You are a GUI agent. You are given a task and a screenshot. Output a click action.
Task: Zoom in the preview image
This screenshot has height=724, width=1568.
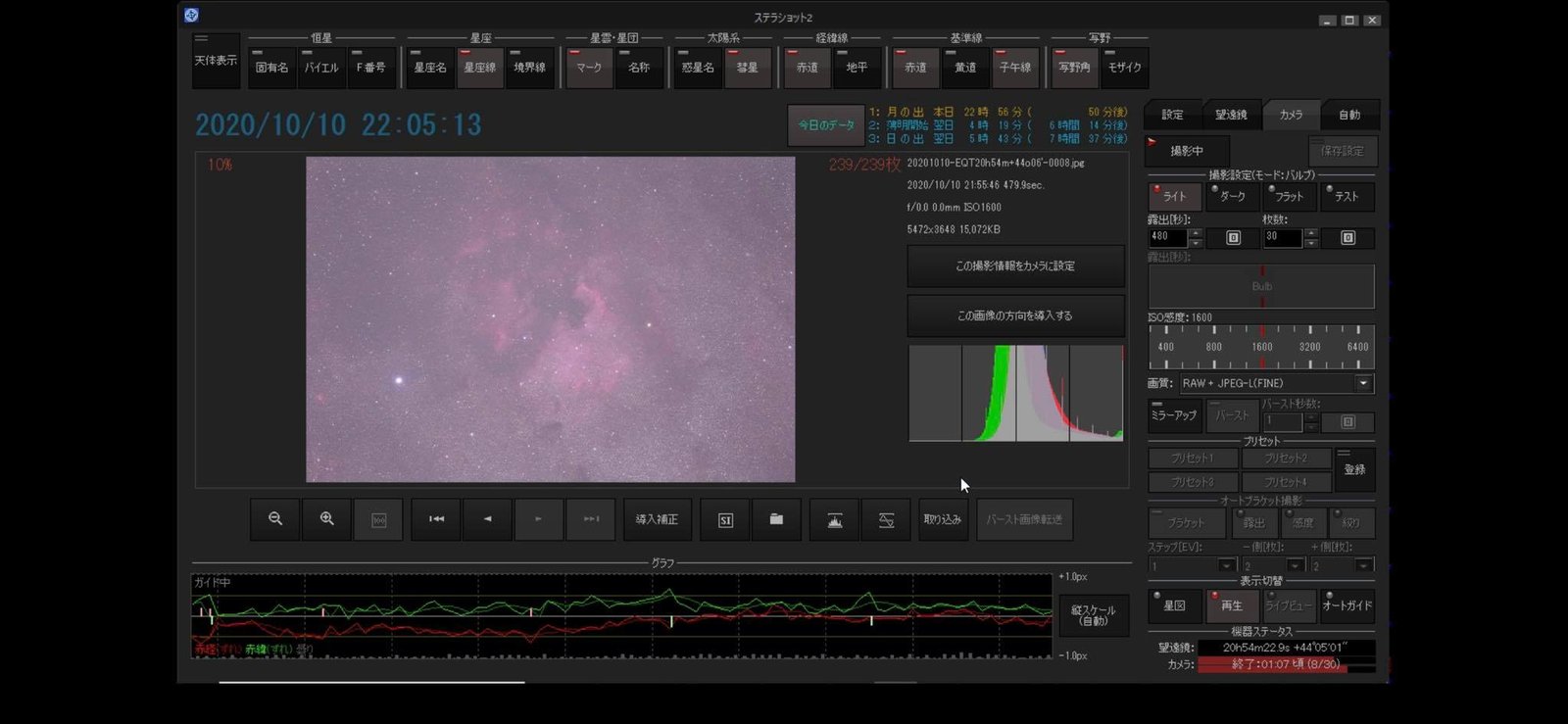click(x=327, y=519)
